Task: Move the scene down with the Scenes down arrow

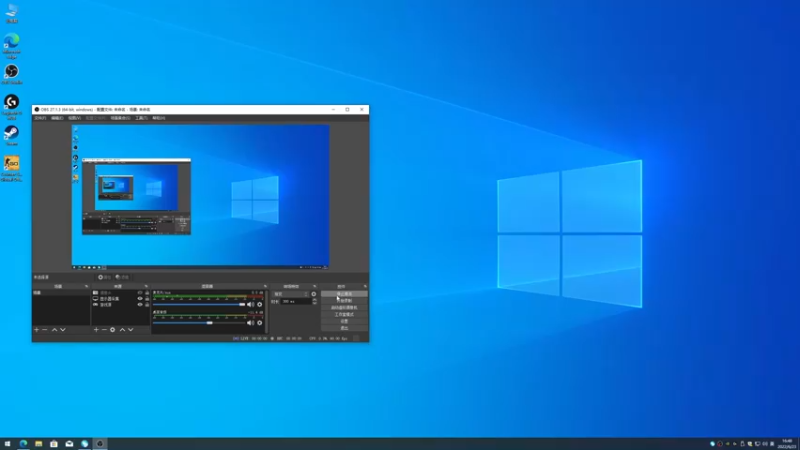Action: pos(63,330)
